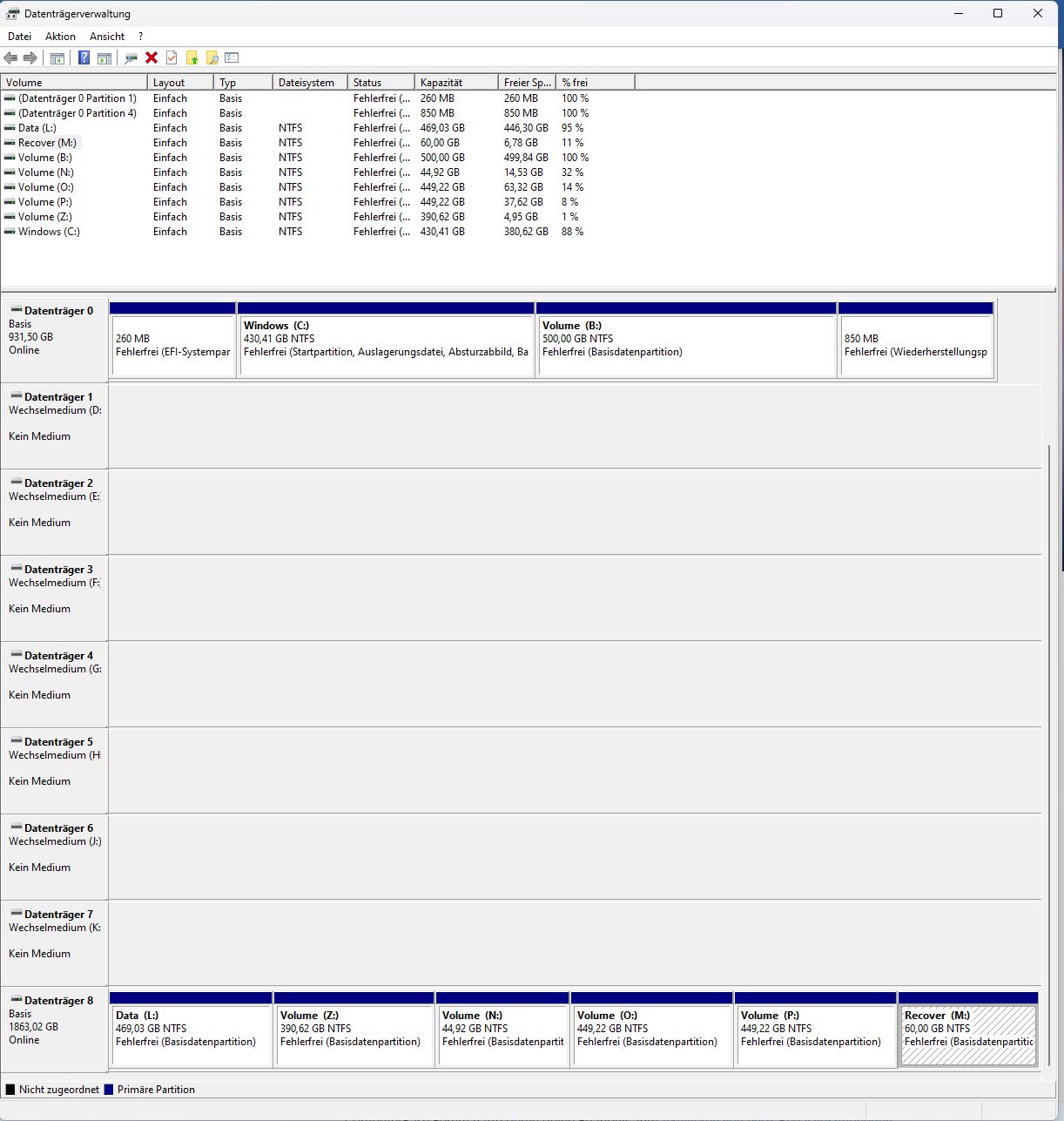1064x1121 pixels.
Task: Sort by the Layout column header
Action: coord(180,82)
